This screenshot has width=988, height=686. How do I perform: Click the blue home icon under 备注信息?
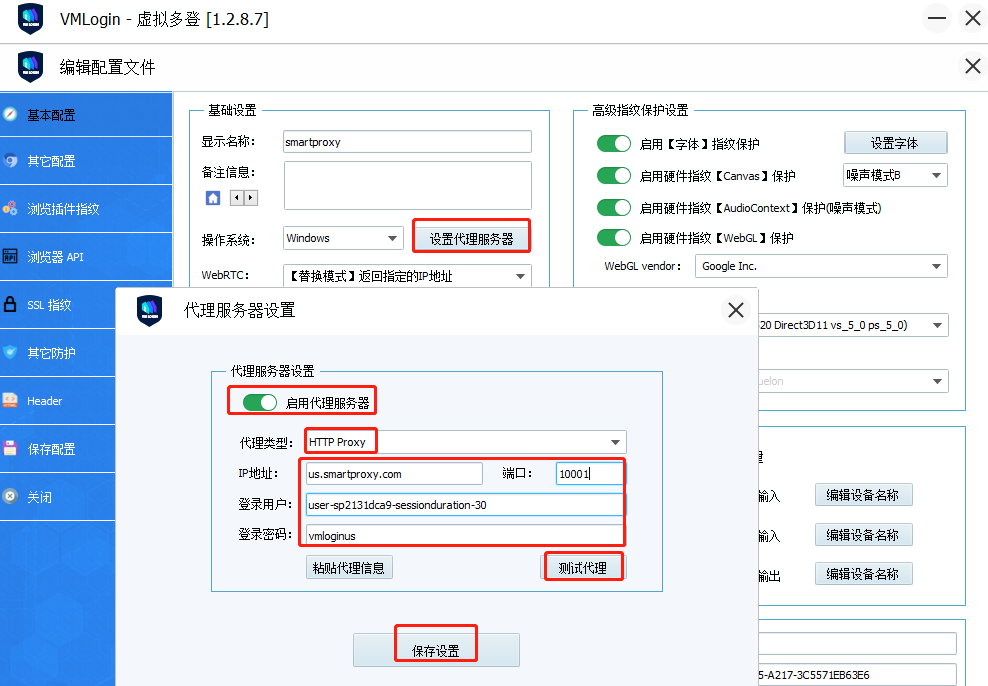click(x=213, y=198)
